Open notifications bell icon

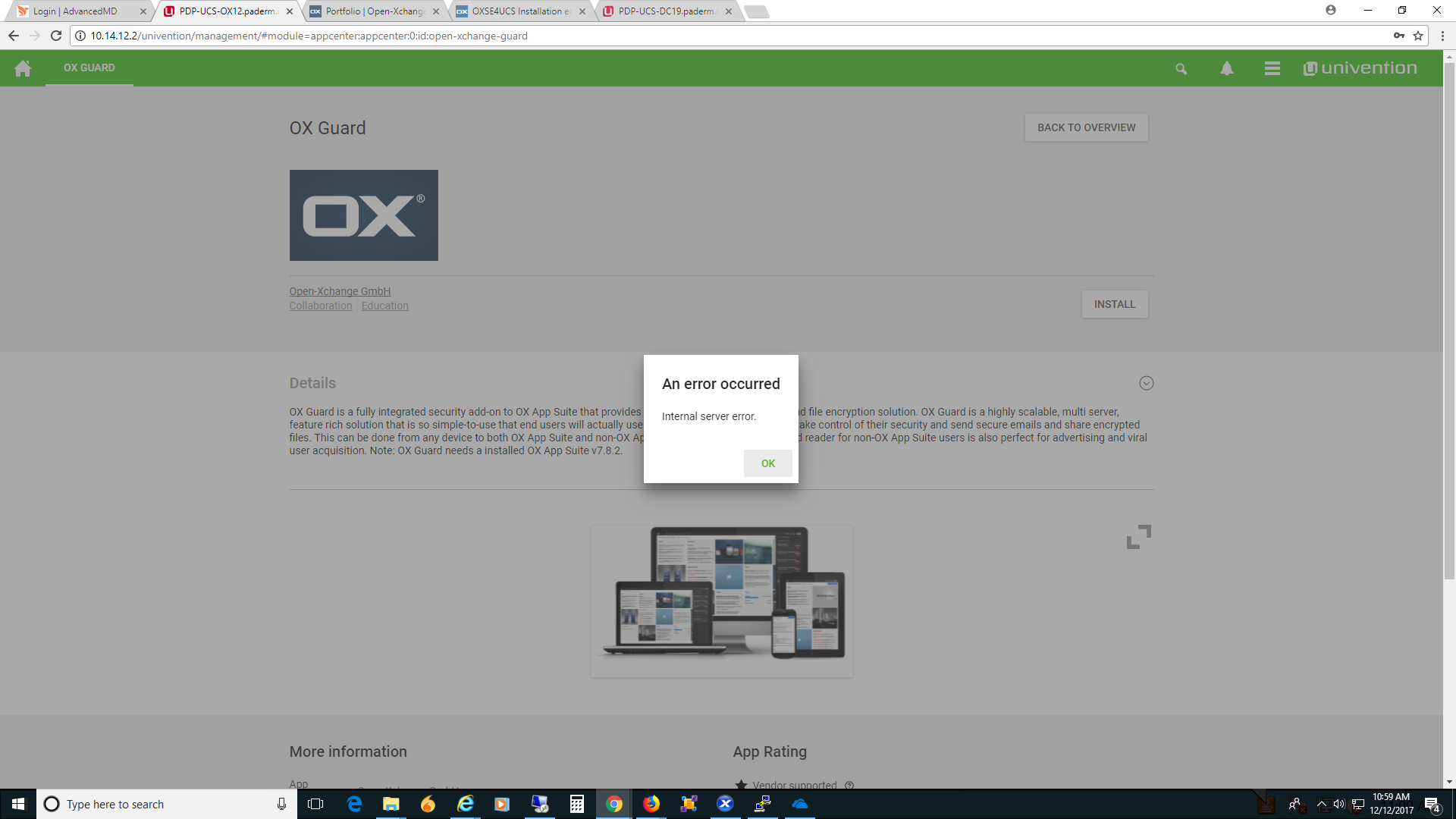point(1226,68)
